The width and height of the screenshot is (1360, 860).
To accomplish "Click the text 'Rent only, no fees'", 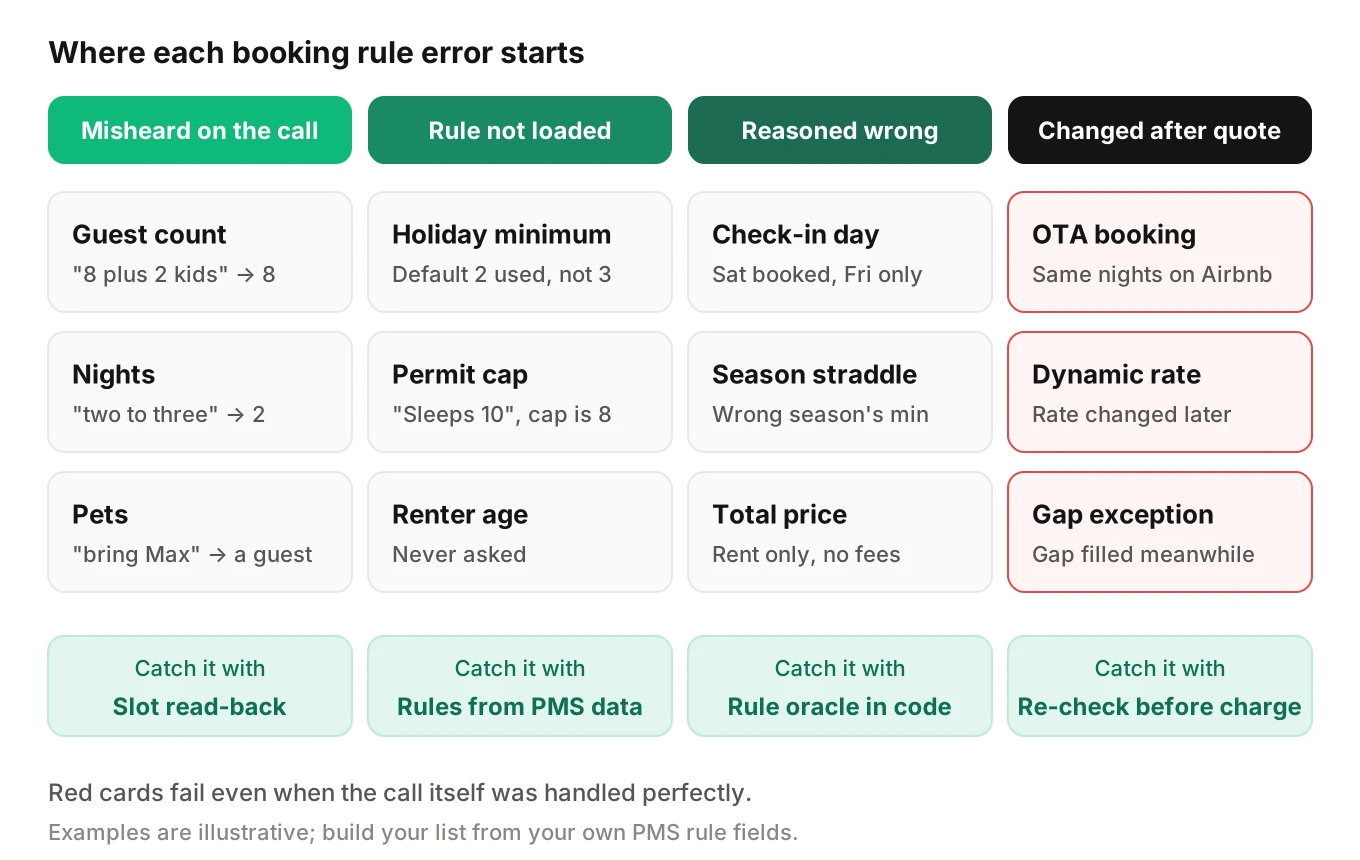I will (x=806, y=554).
